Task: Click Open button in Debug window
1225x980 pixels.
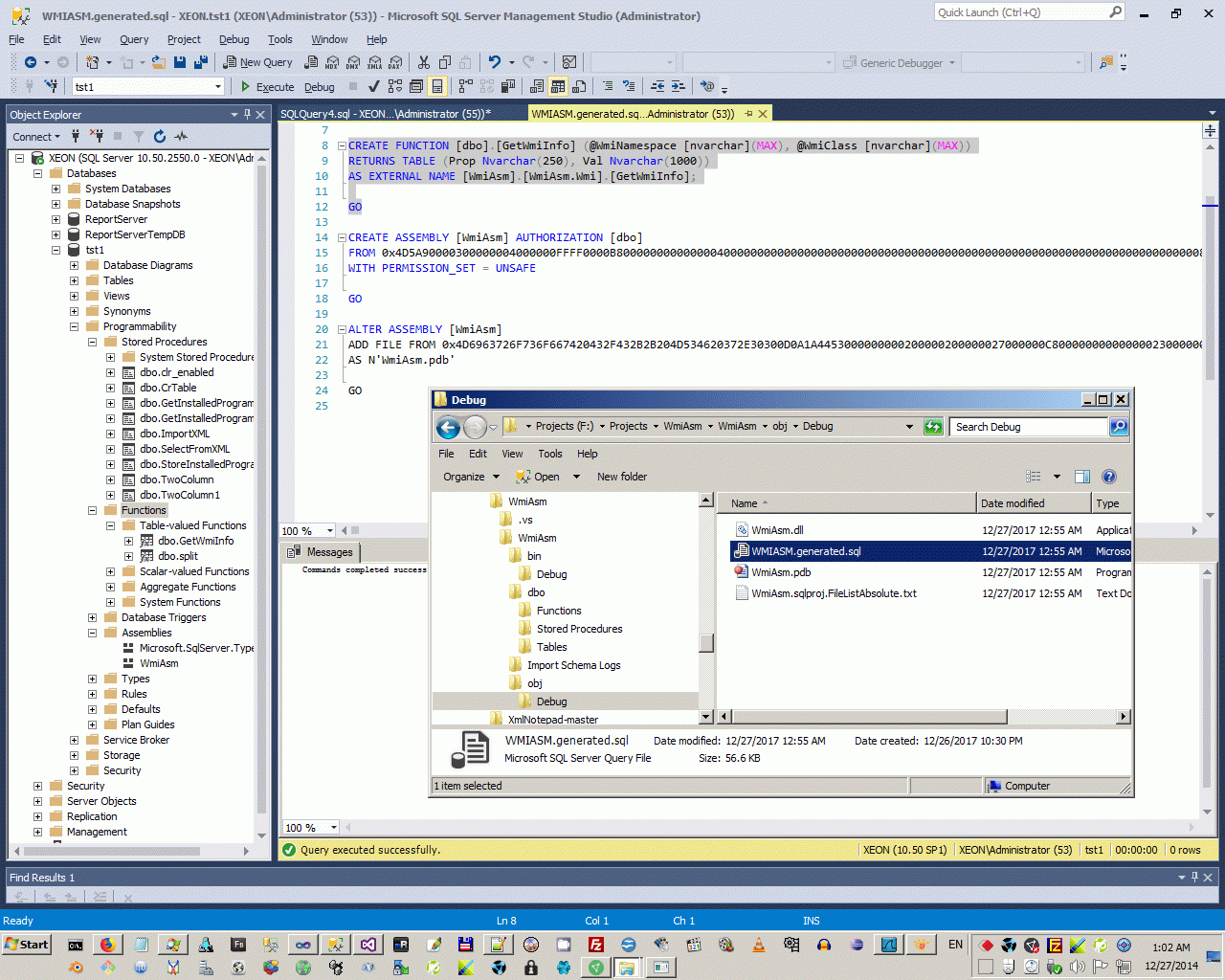Action: 539,477
